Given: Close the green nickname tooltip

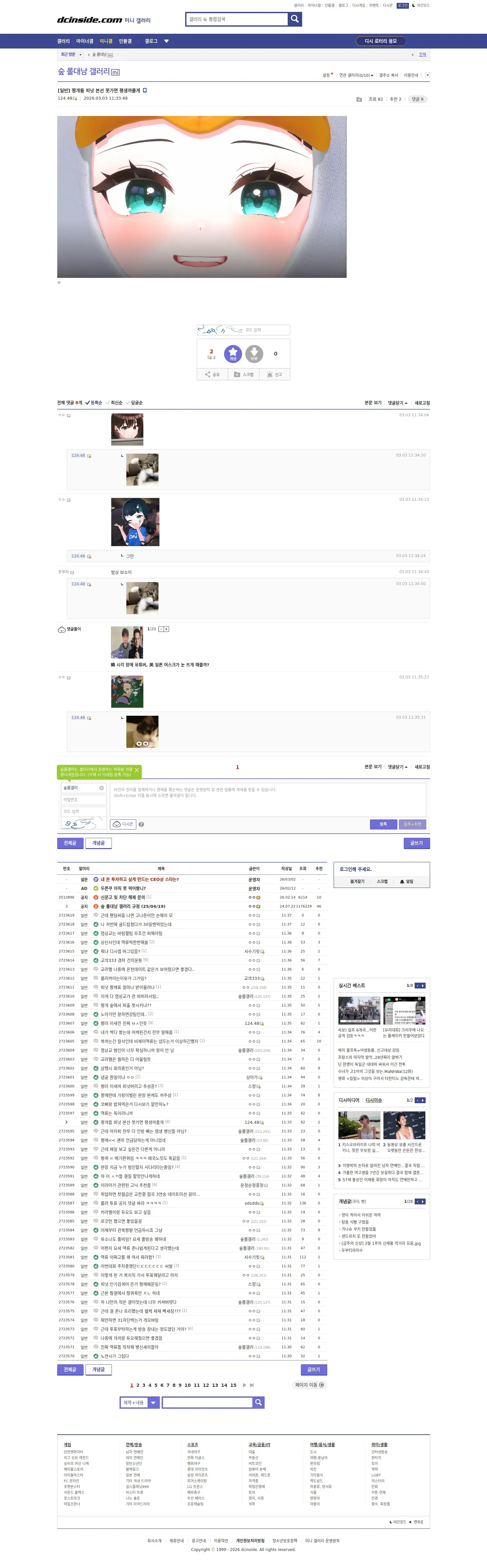Looking at the screenshot, I should click(136, 770).
